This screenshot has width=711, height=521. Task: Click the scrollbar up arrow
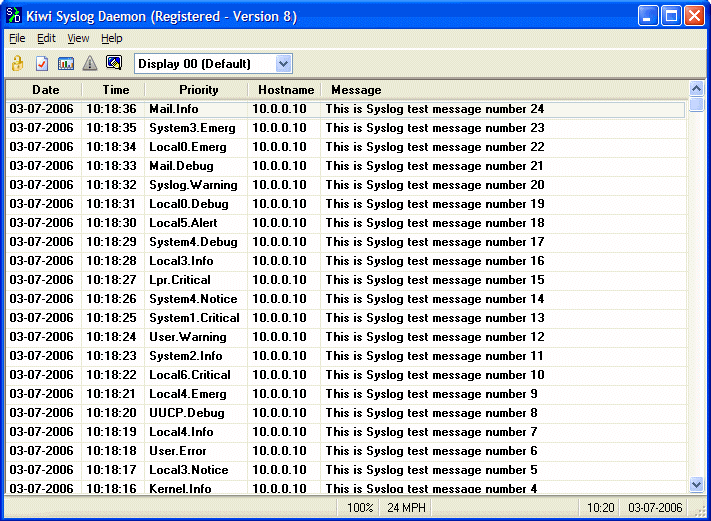[696, 88]
